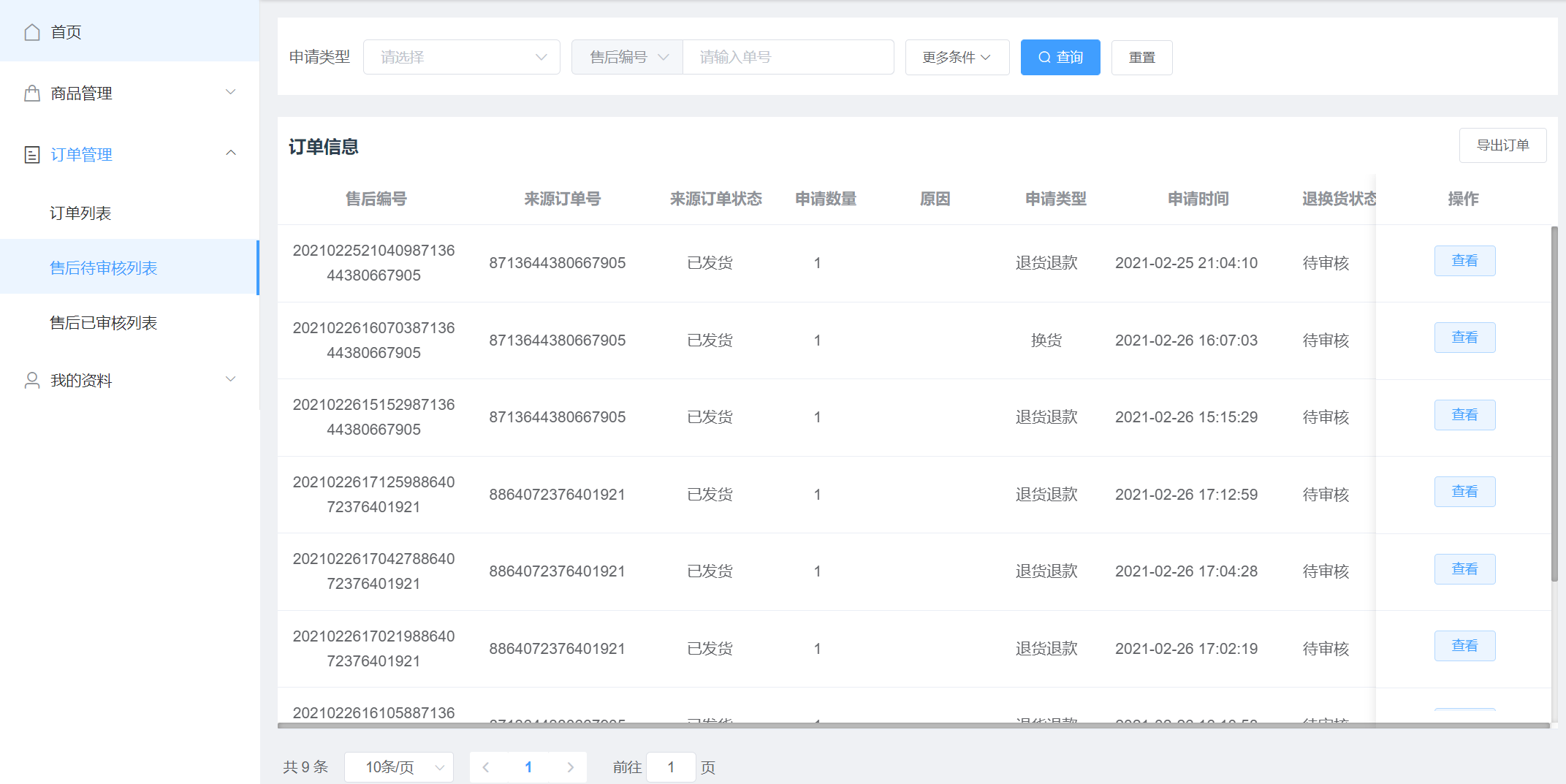Click 售后编号 2021022617125988640 cell
The width and height of the screenshot is (1566, 784).
point(373,495)
